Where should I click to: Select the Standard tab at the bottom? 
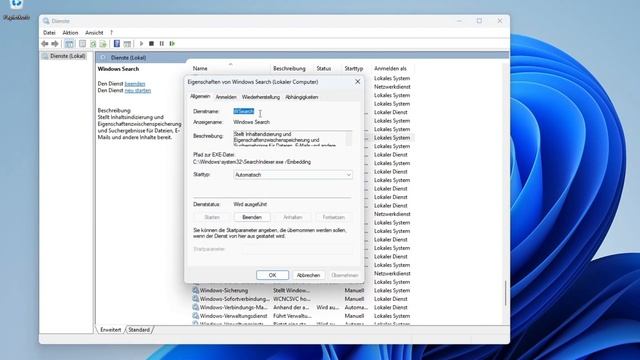[x=139, y=330]
